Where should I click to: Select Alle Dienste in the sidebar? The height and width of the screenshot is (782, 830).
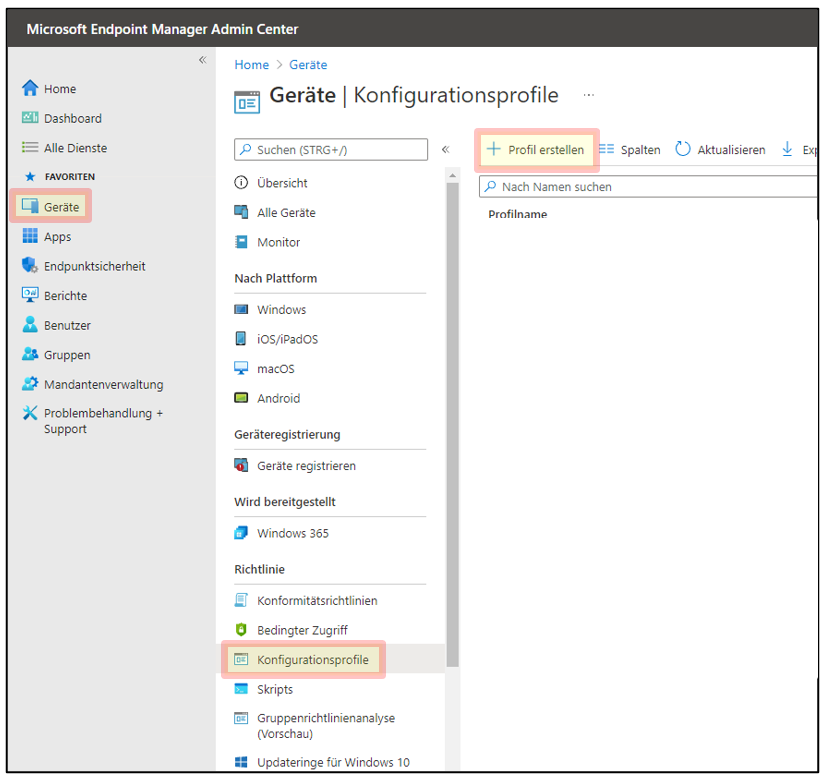click(75, 148)
